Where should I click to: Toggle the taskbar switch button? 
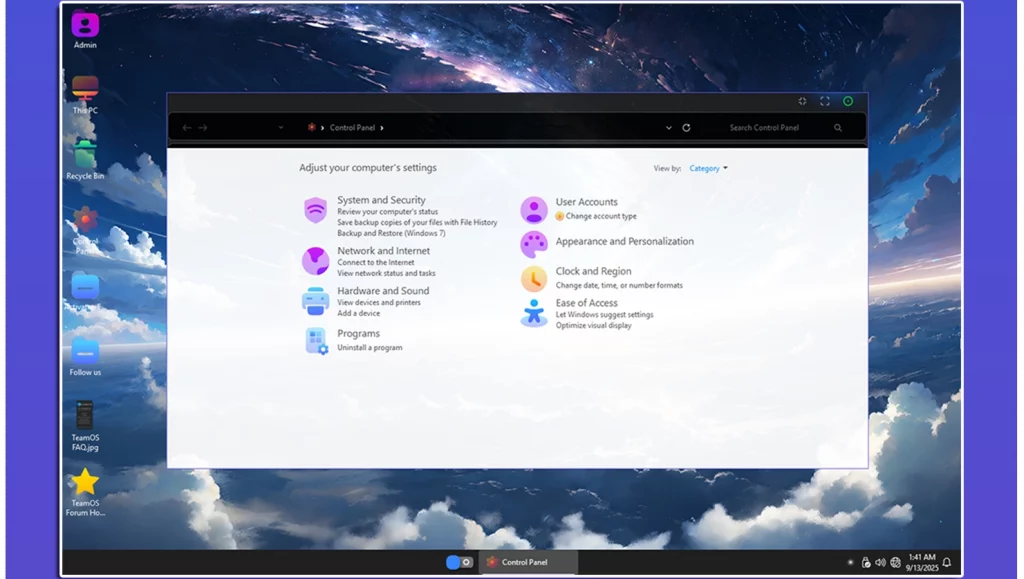[x=459, y=562]
